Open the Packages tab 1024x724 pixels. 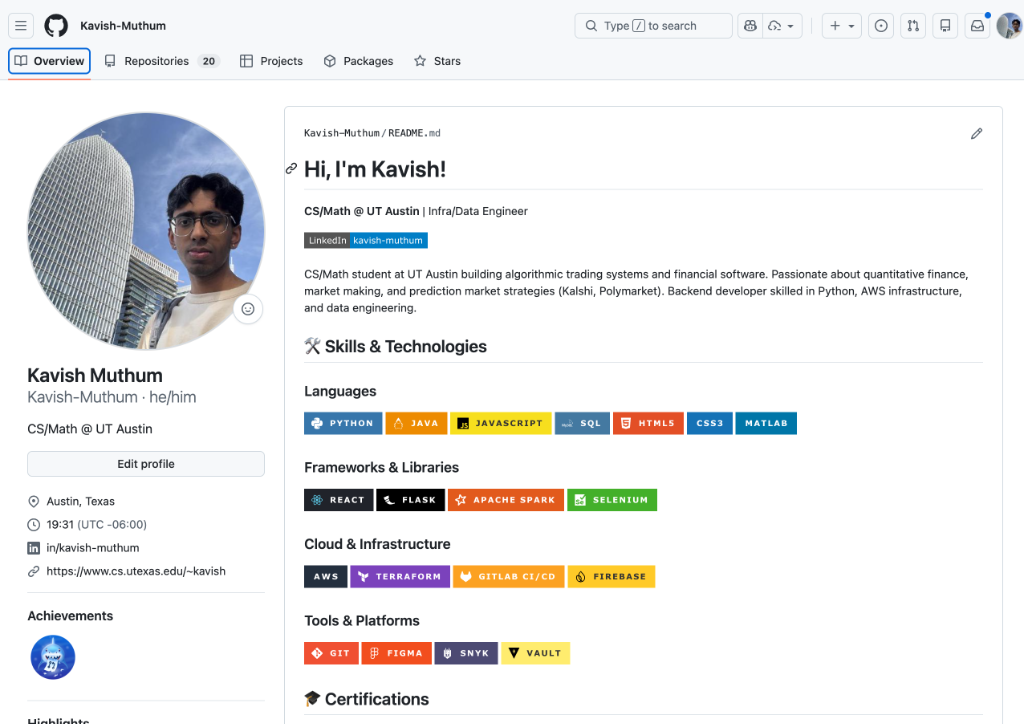pyautogui.click(x=358, y=61)
